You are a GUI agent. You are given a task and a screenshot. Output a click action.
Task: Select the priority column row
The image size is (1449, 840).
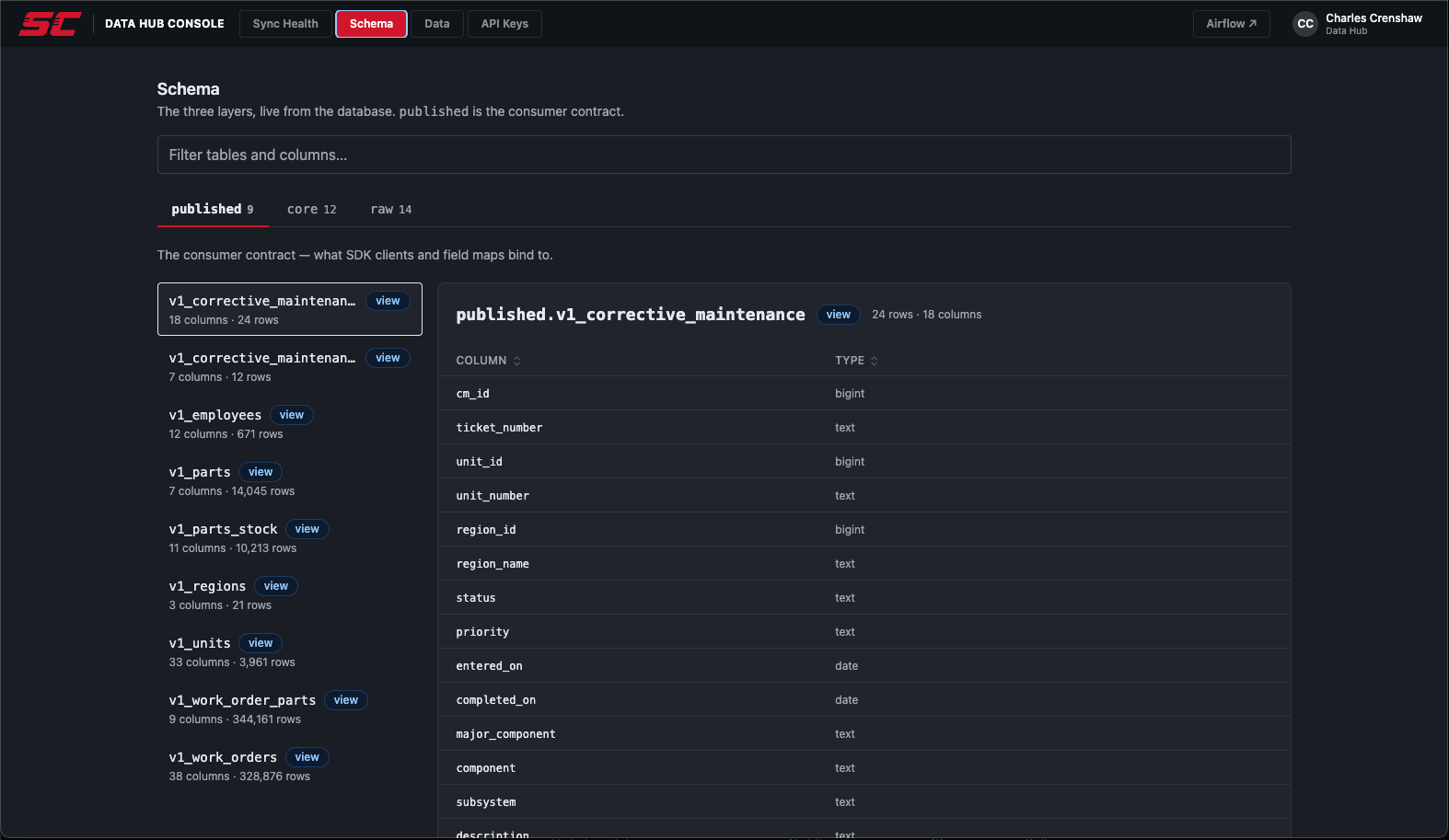point(864,631)
